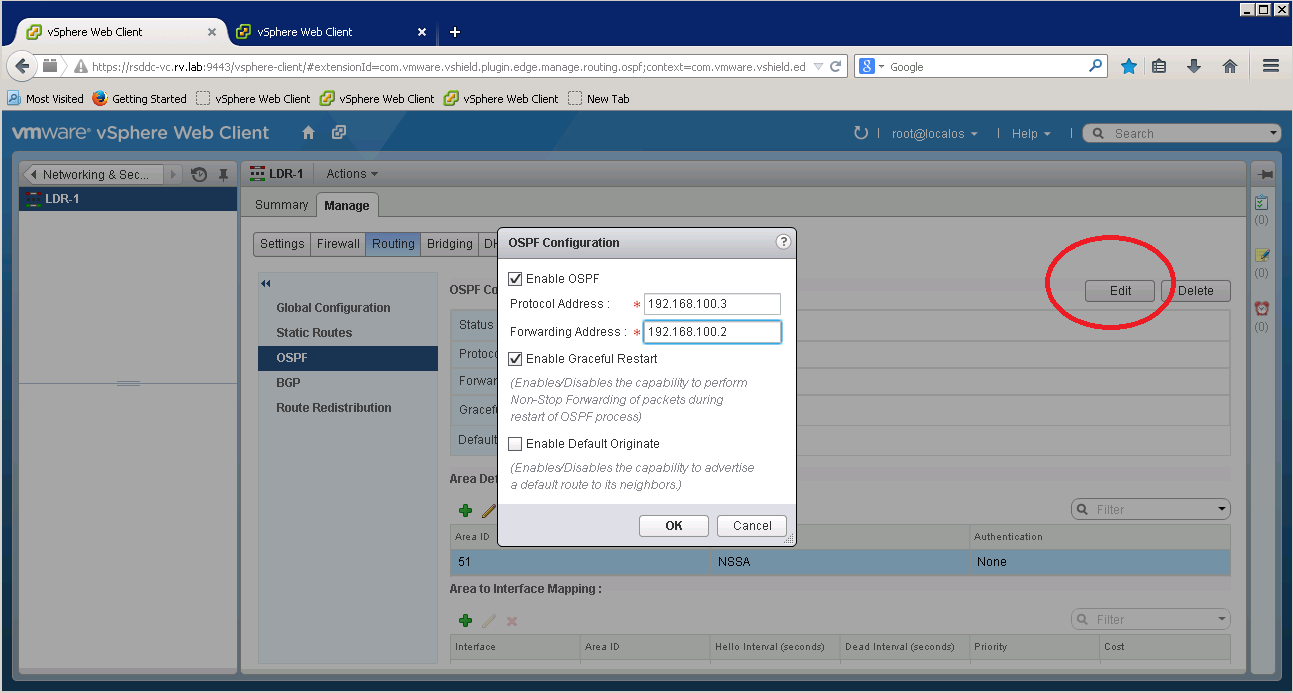Expand the root@localos user menu
Viewport: 1293px width, 693px height.
click(x=934, y=133)
